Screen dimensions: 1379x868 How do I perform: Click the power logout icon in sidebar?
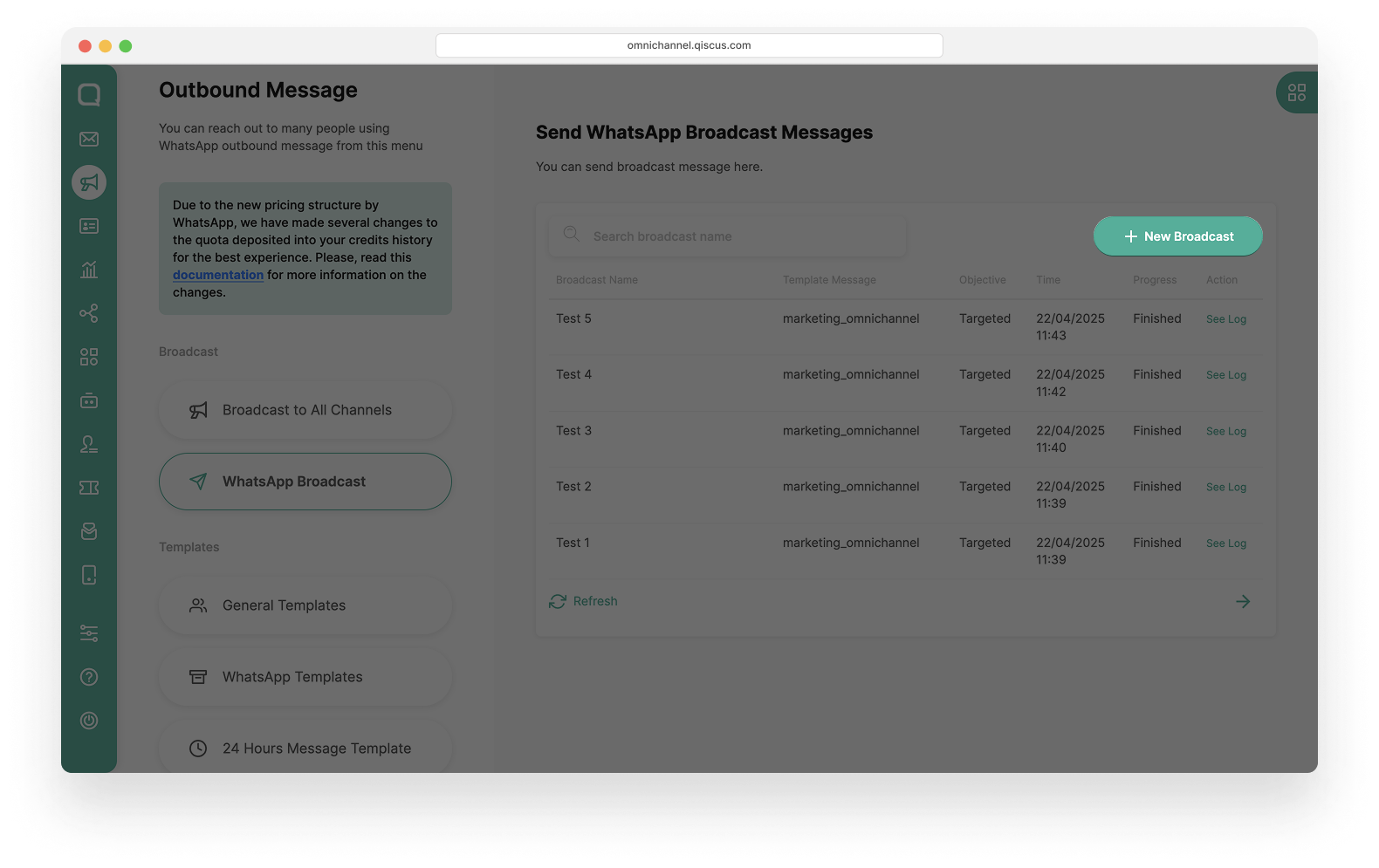(x=89, y=721)
